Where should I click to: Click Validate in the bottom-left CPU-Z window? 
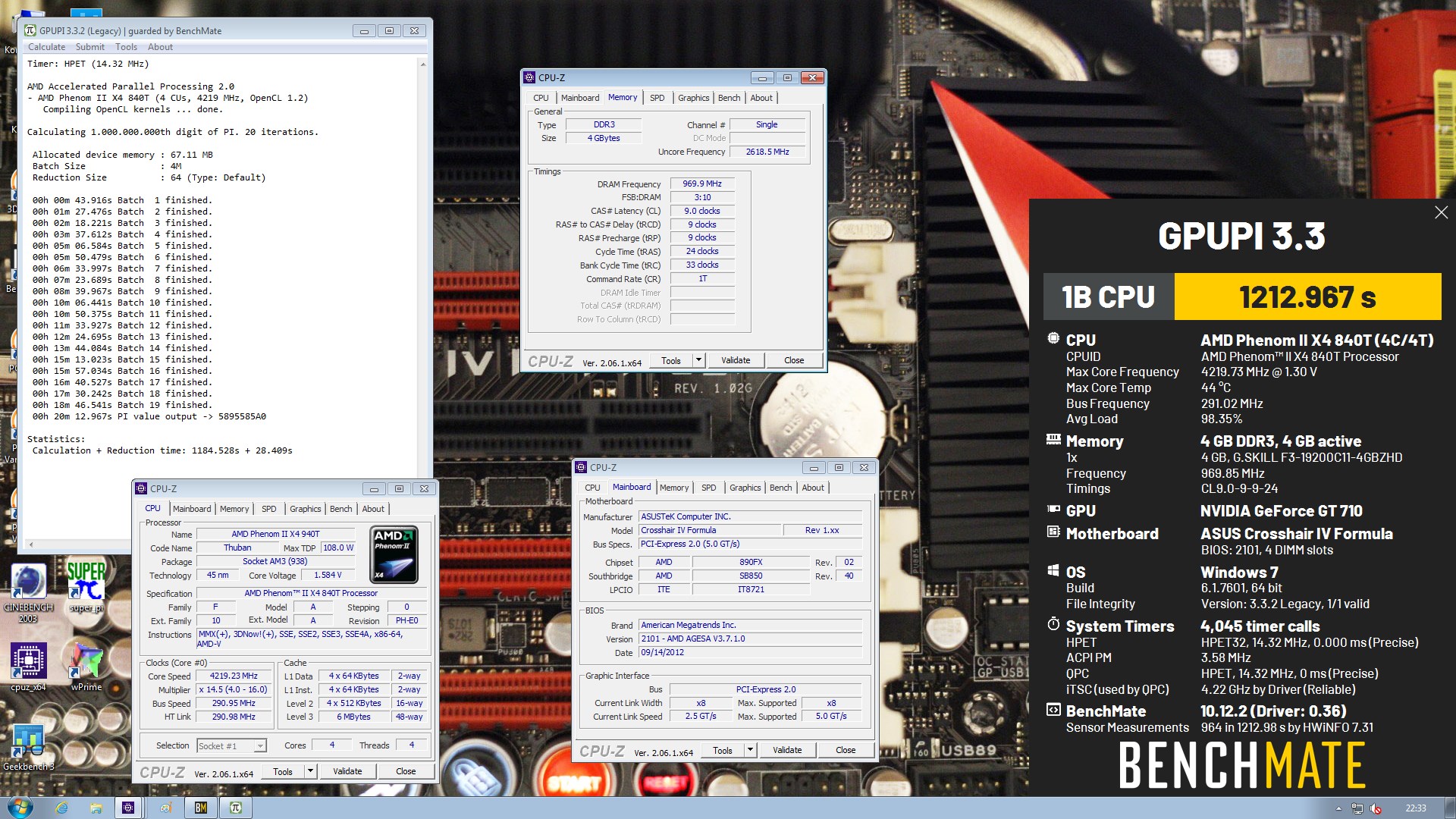click(x=347, y=771)
